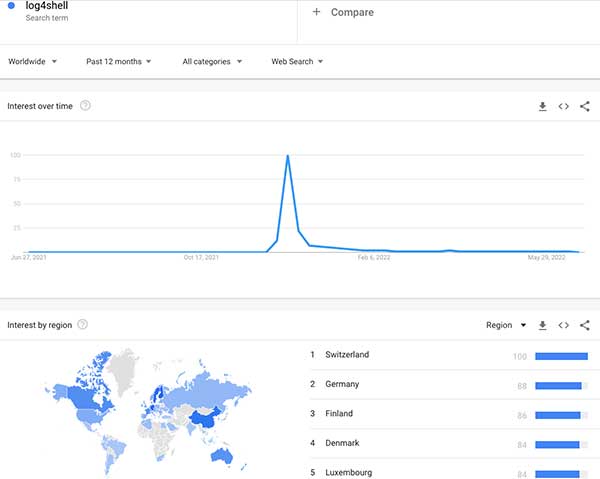Embed the Interest by region map

pos(563,325)
